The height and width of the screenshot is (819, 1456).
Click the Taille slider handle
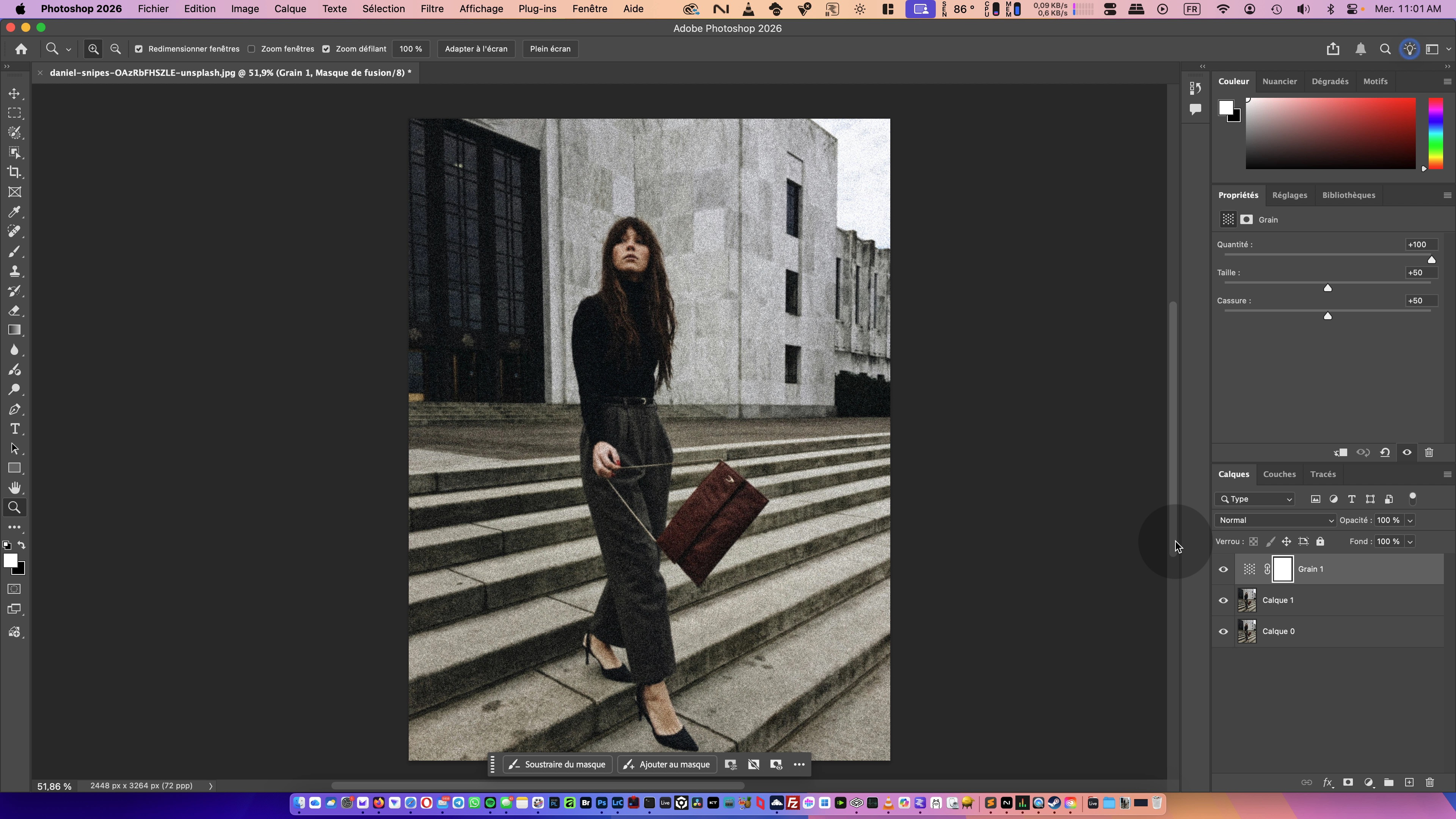pyautogui.click(x=1328, y=288)
